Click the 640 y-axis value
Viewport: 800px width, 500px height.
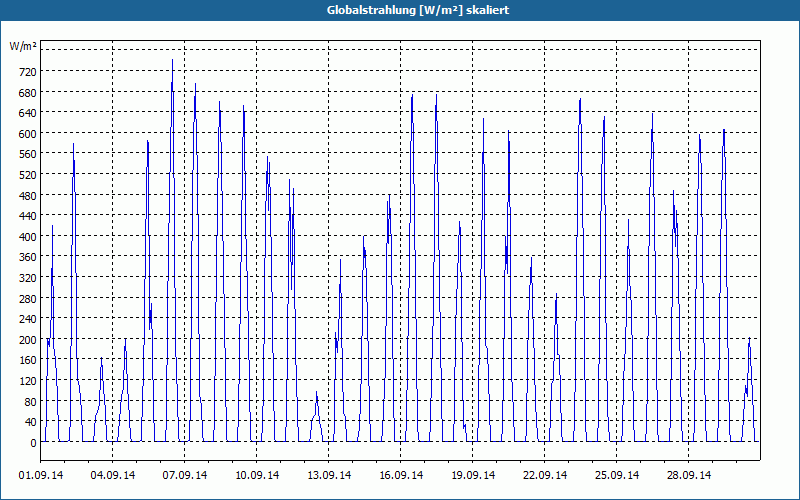pyautogui.click(x=27, y=113)
